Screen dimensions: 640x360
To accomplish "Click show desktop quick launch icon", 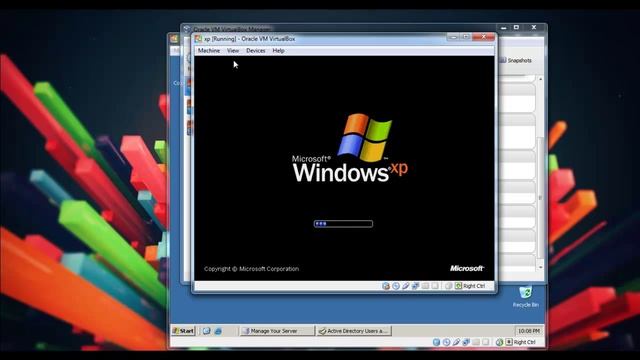I will point(207,331).
